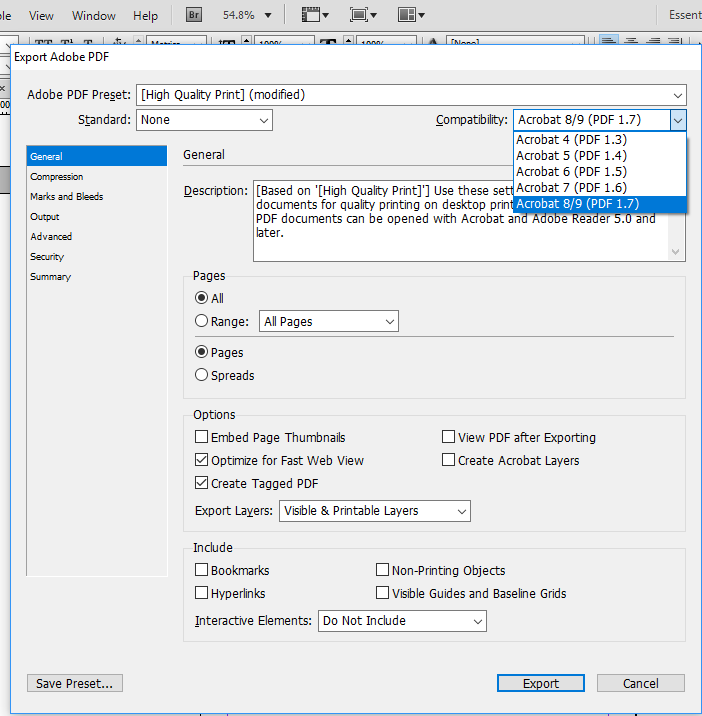Image resolution: width=702 pixels, height=716 pixels.
Task: Open the Interactive Elements dropdown
Action: [477, 621]
